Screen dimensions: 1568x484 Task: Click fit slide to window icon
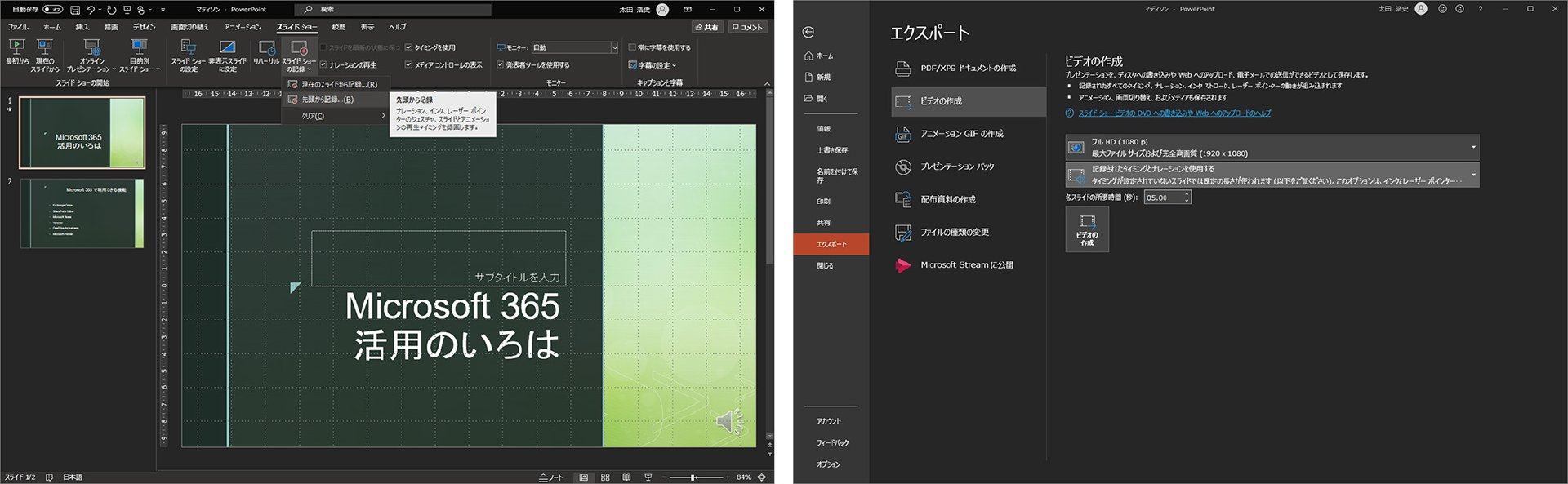[762, 477]
